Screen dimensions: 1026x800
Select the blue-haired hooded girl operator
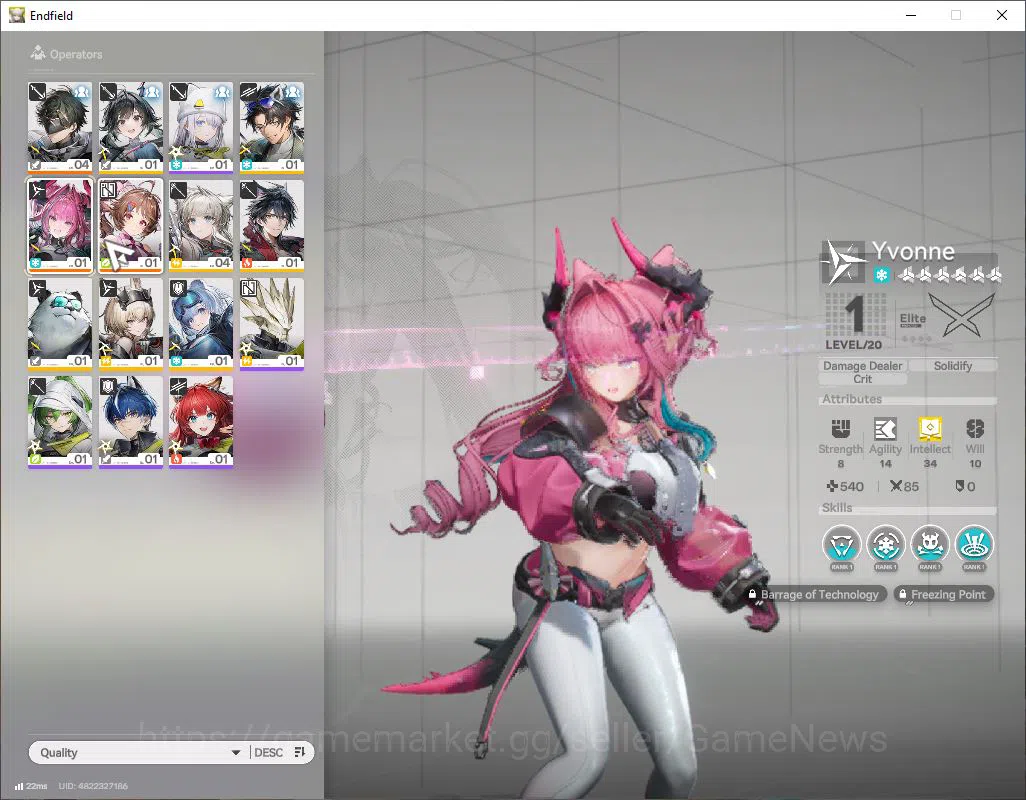pos(201,324)
